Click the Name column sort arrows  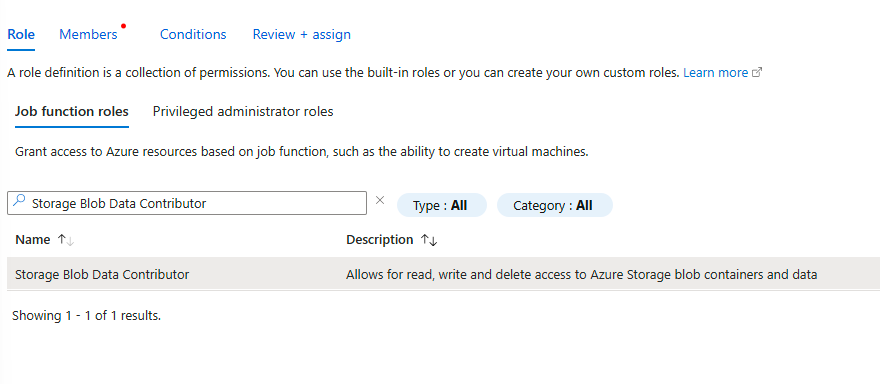(x=66, y=240)
